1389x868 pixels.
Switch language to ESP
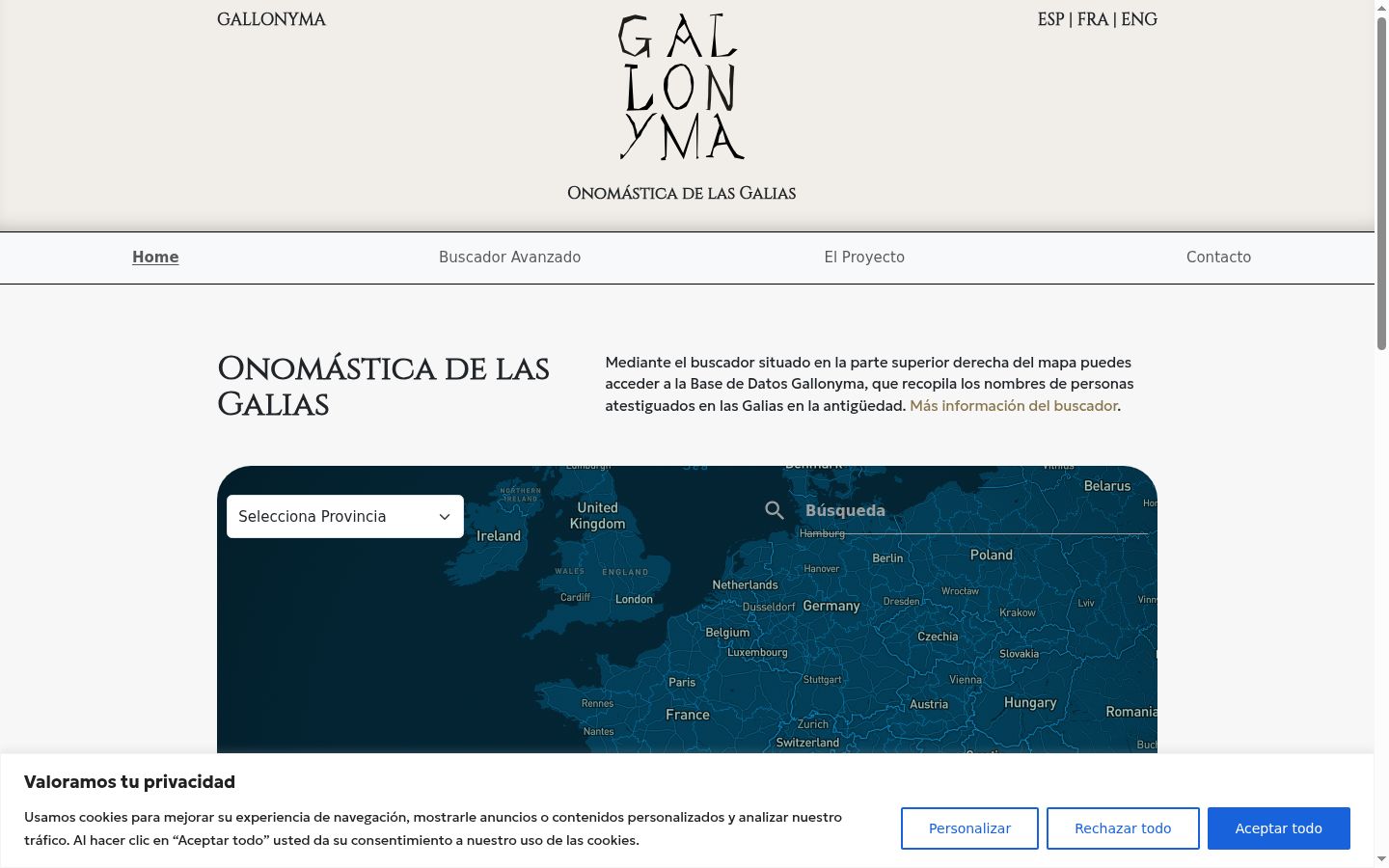point(1050,19)
